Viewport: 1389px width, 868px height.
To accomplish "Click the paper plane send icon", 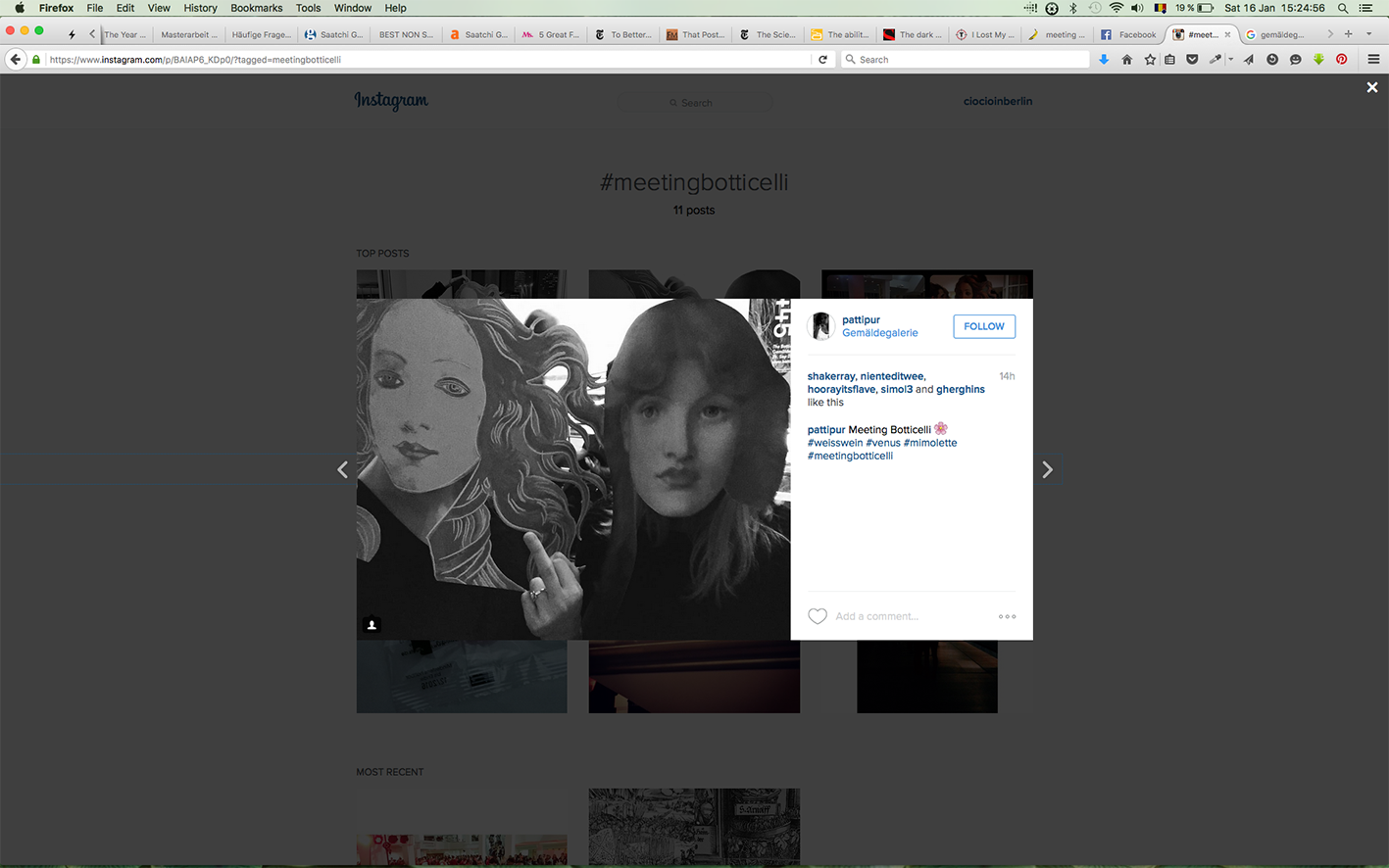I will (x=1249, y=60).
